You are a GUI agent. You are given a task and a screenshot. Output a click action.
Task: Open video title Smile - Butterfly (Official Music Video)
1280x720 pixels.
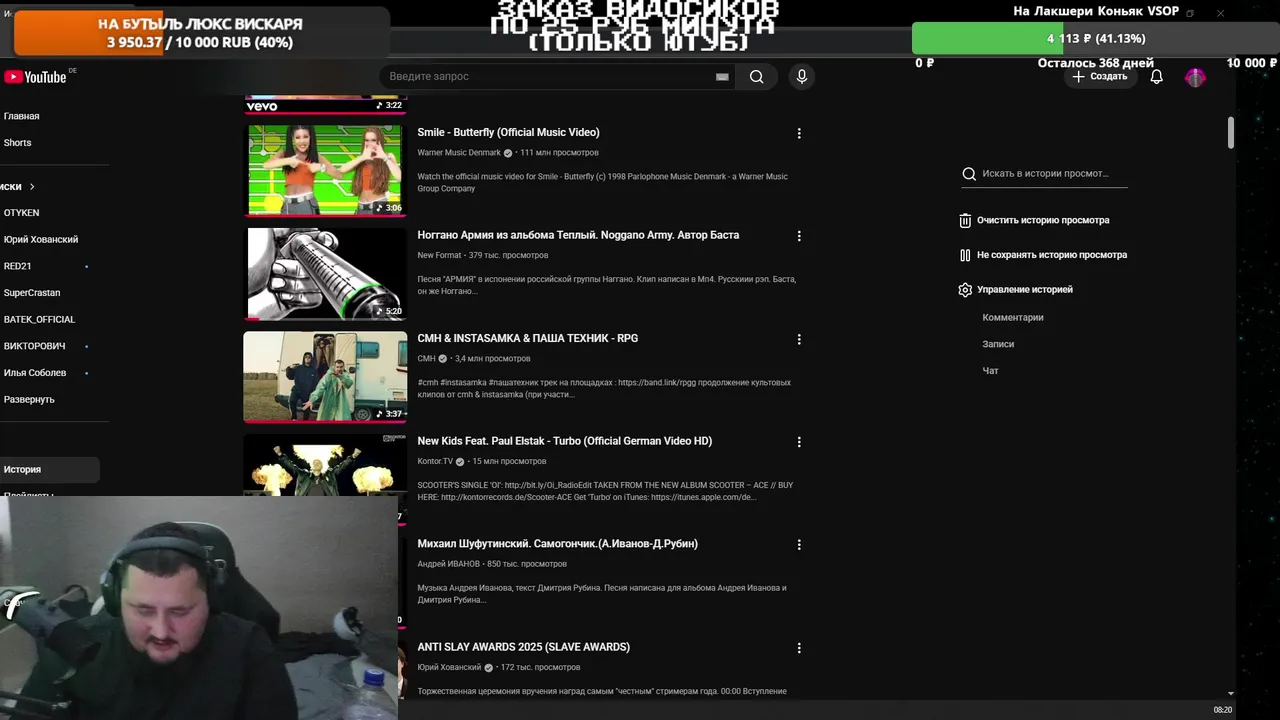(508, 133)
